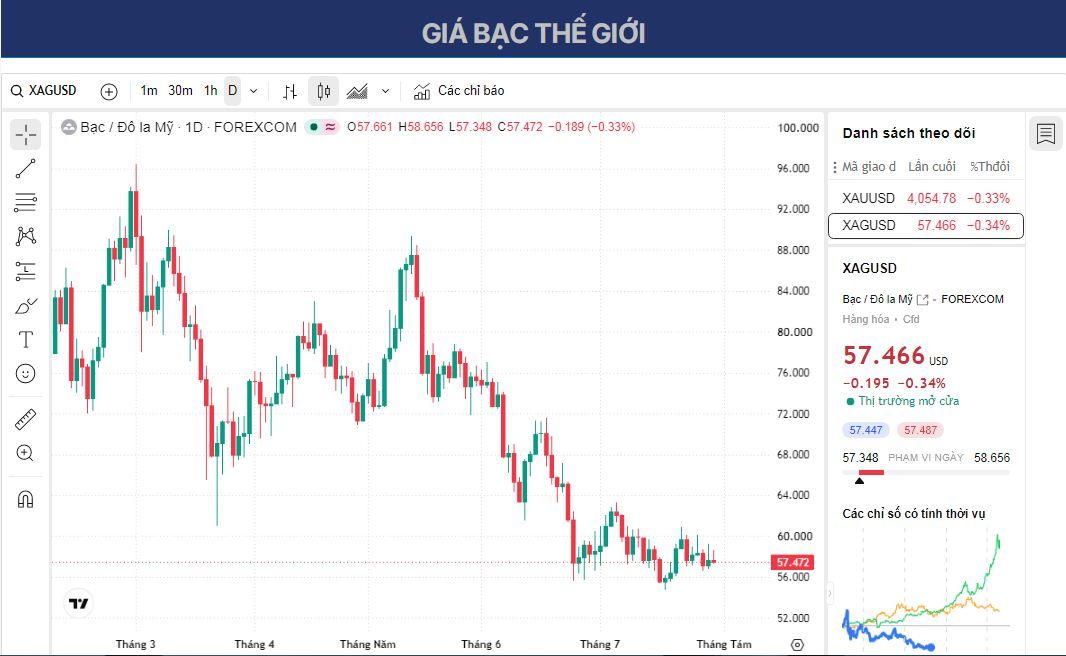
Task: Click the Tháng 6 time axis label
Action: [x=481, y=644]
